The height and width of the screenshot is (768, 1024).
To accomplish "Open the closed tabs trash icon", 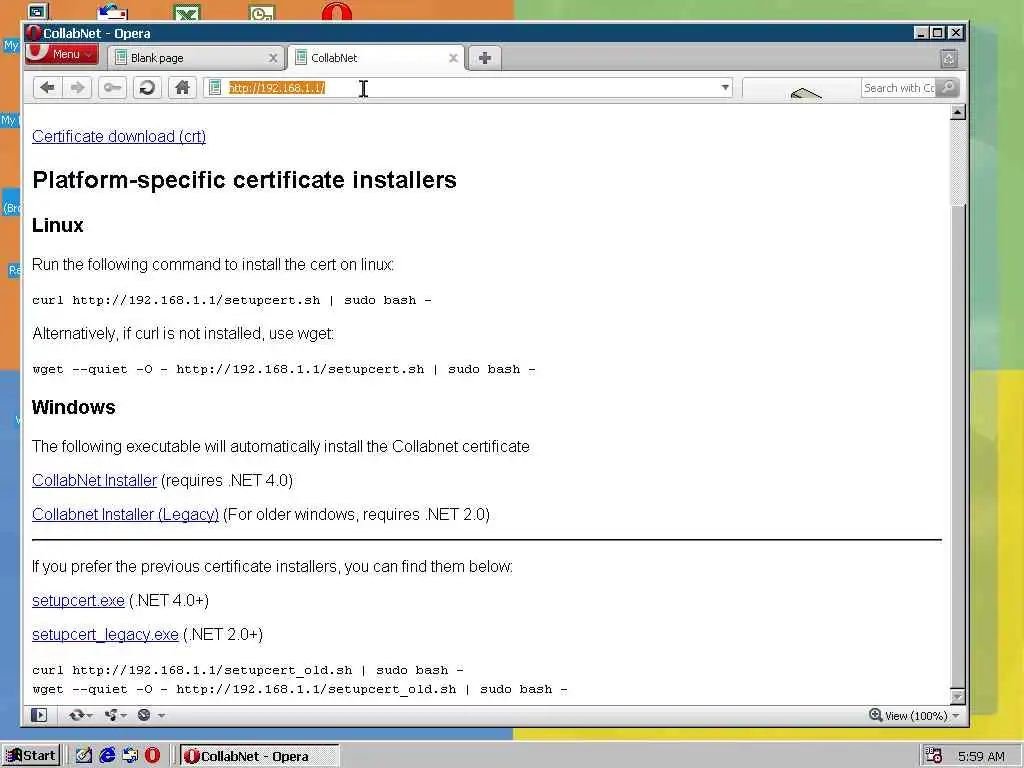I will (x=949, y=59).
